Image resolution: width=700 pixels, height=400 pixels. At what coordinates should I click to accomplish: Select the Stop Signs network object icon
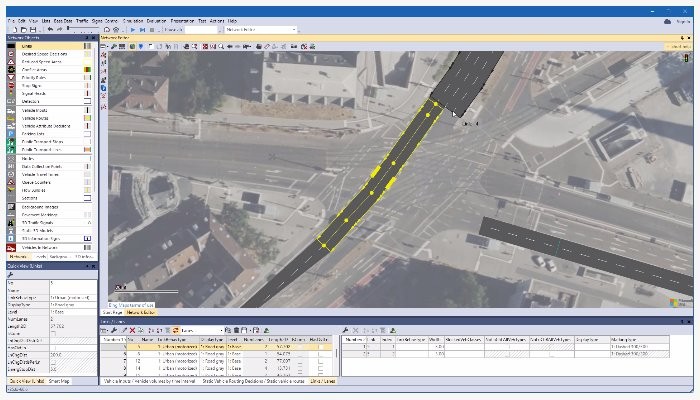point(10,88)
